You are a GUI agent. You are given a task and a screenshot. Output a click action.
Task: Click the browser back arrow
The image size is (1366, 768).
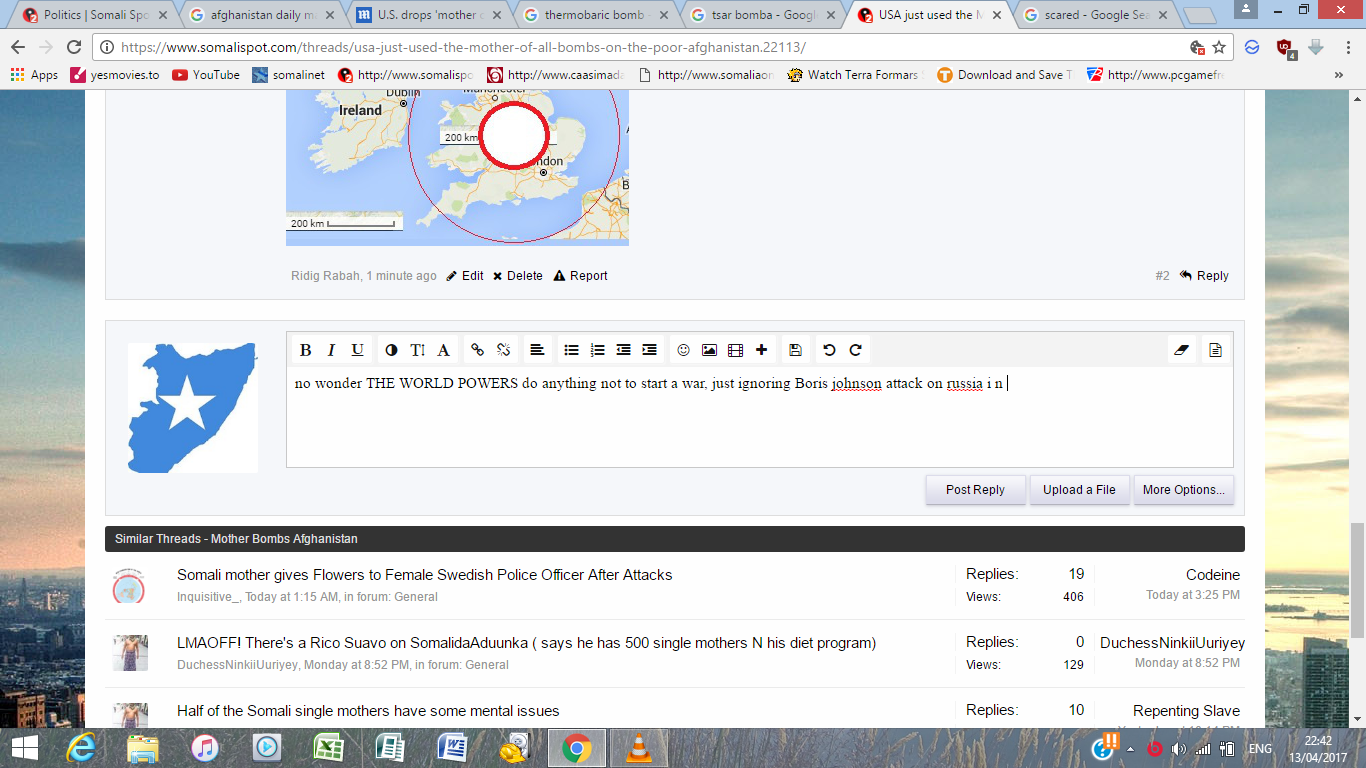pyautogui.click(x=18, y=47)
